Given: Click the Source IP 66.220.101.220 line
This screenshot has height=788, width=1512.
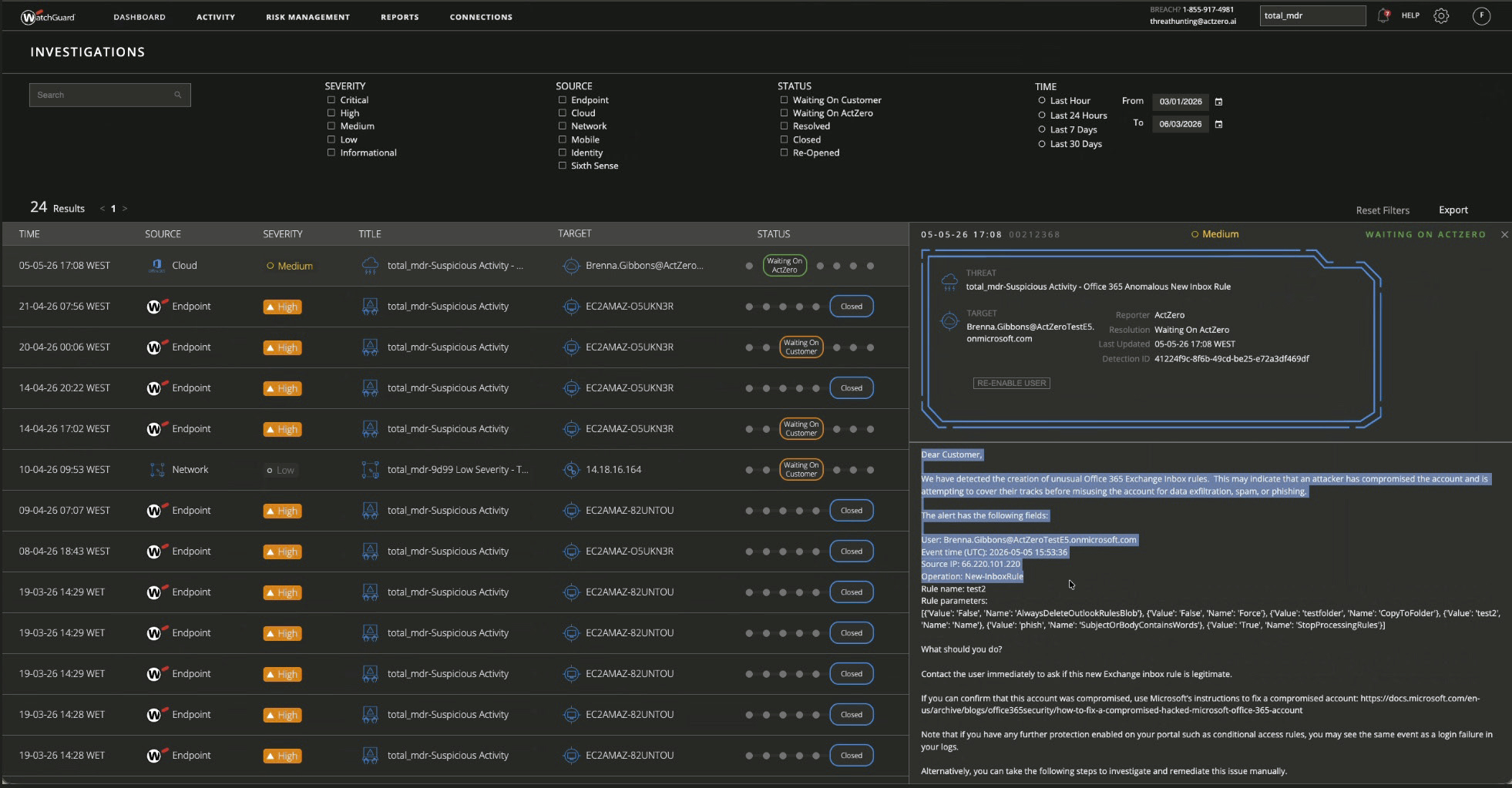Looking at the screenshot, I should tap(970, 564).
